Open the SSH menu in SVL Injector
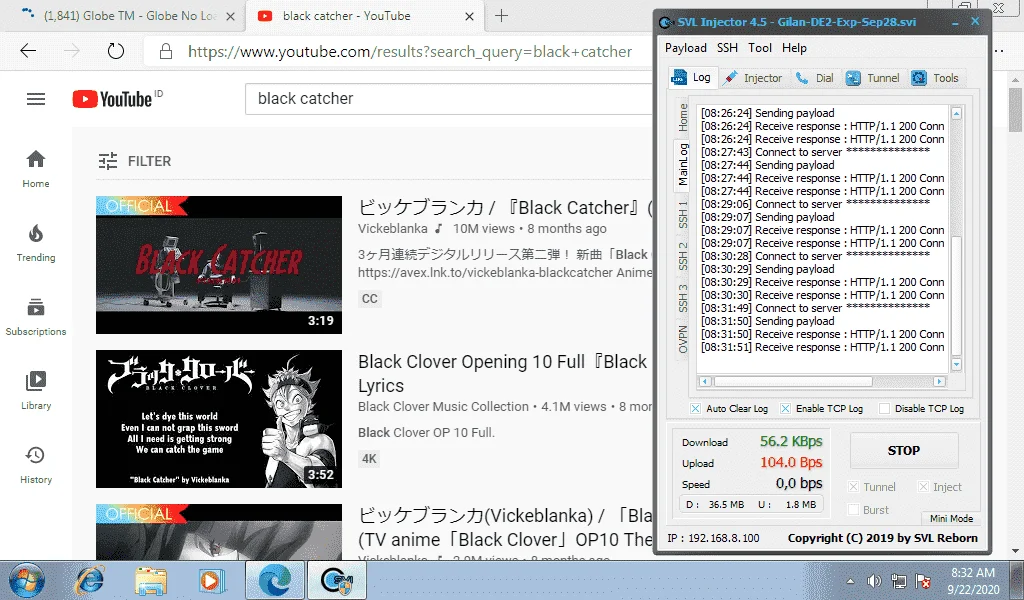1024x600 pixels. [x=727, y=48]
